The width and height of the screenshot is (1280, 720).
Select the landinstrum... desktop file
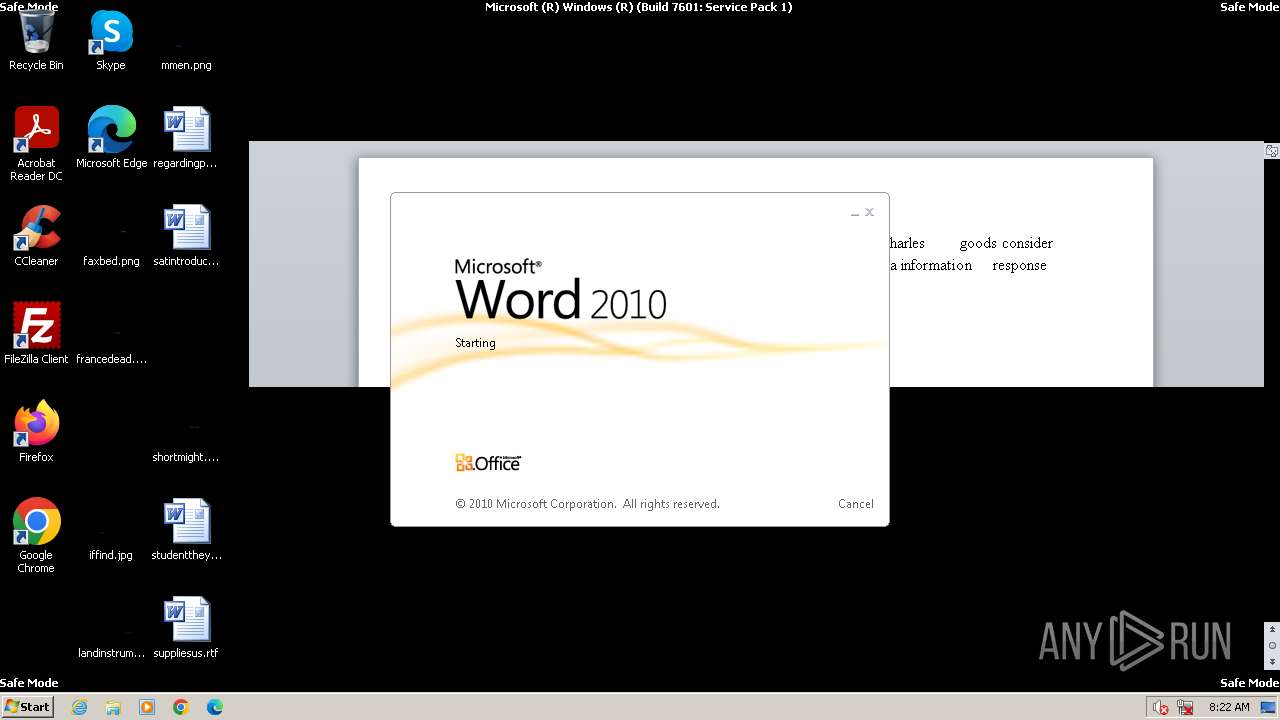[x=111, y=642]
